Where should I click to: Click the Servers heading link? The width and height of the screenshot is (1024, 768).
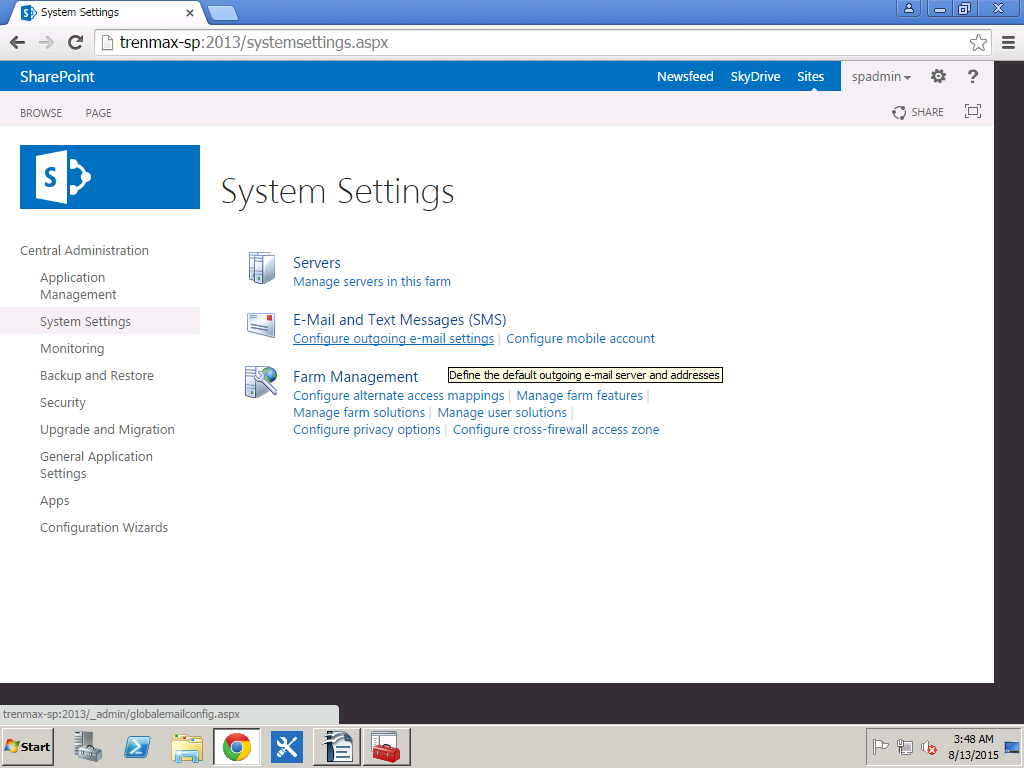[317, 263]
